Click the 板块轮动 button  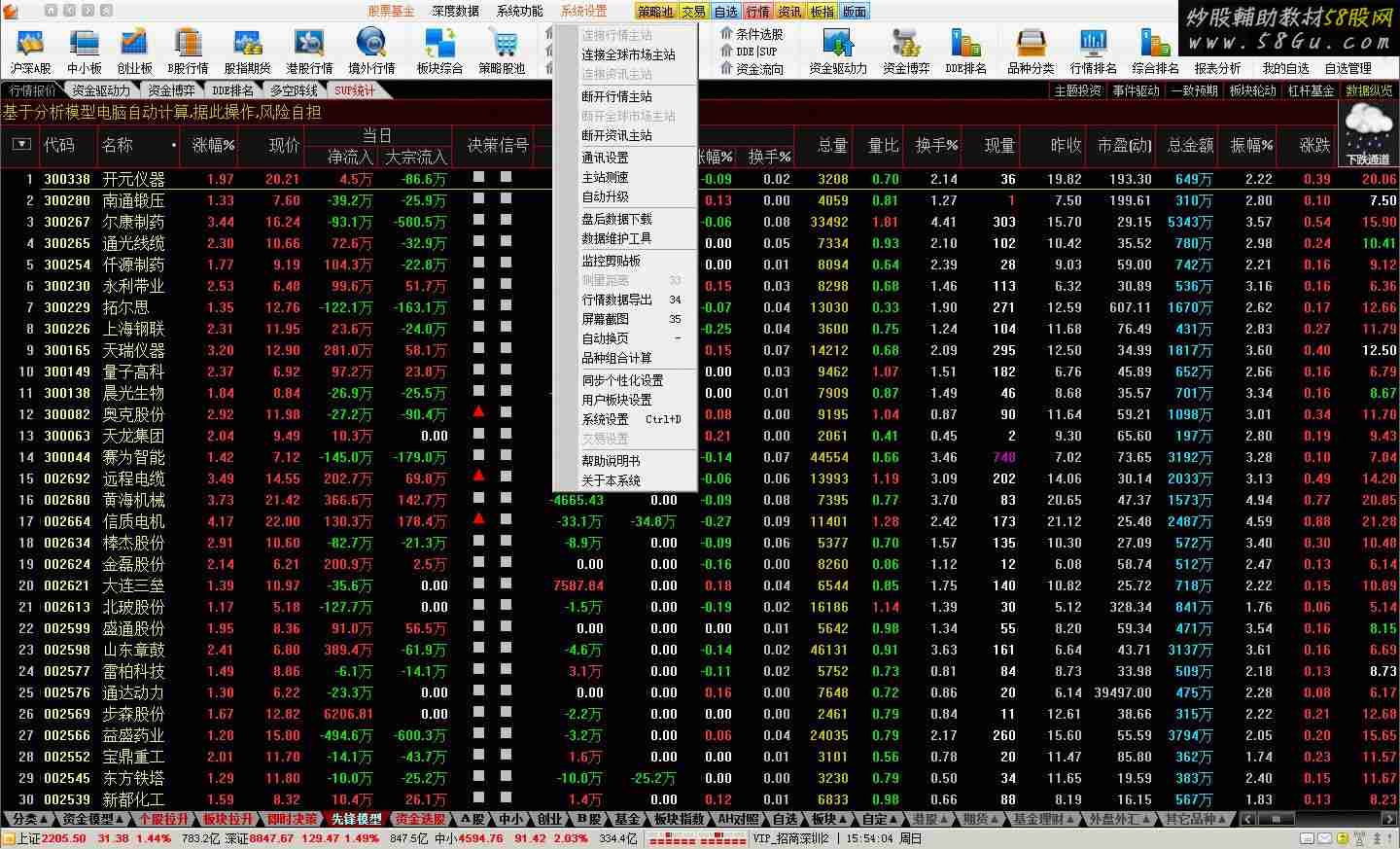[1253, 90]
